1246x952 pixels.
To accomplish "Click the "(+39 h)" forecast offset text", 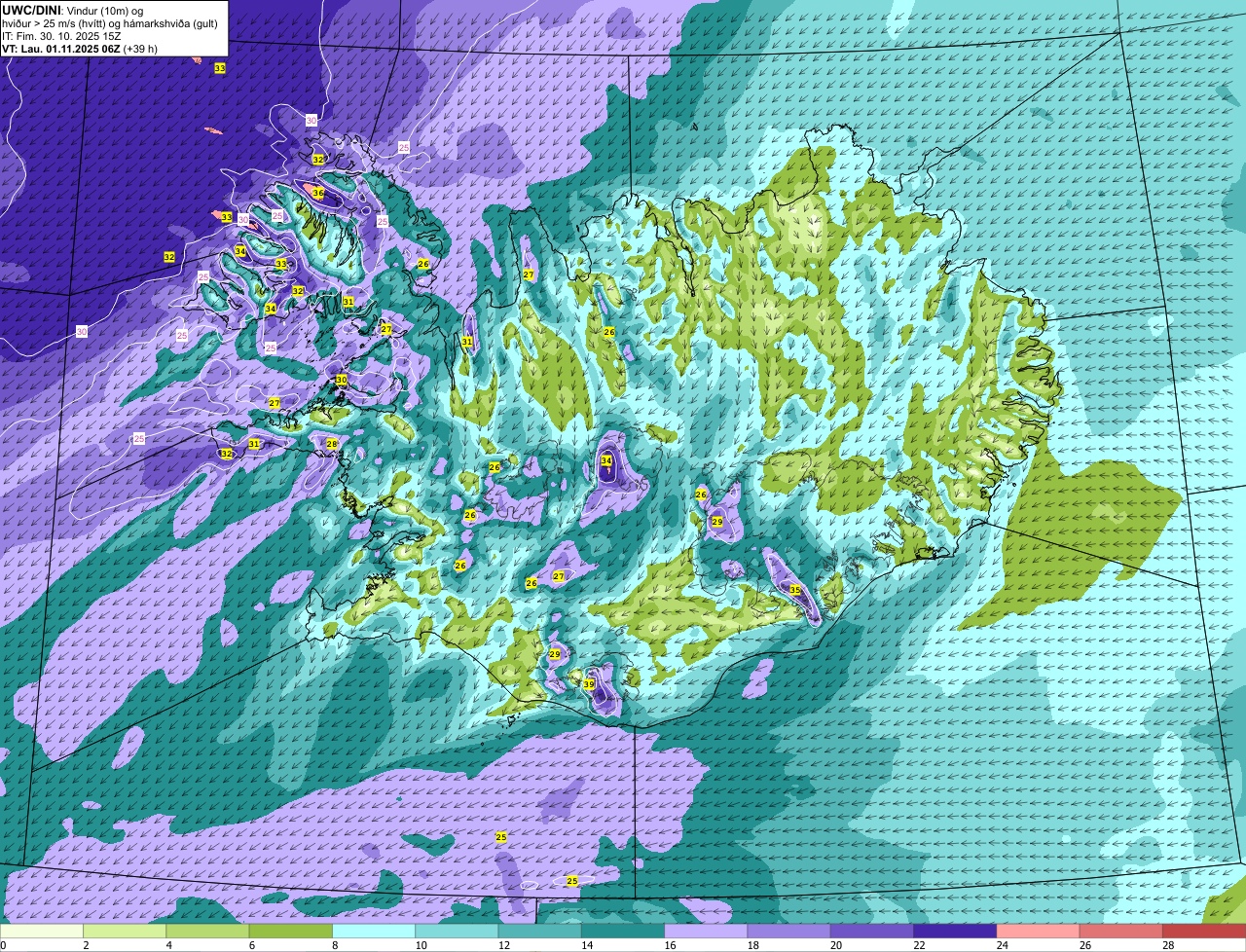I will click(140, 49).
